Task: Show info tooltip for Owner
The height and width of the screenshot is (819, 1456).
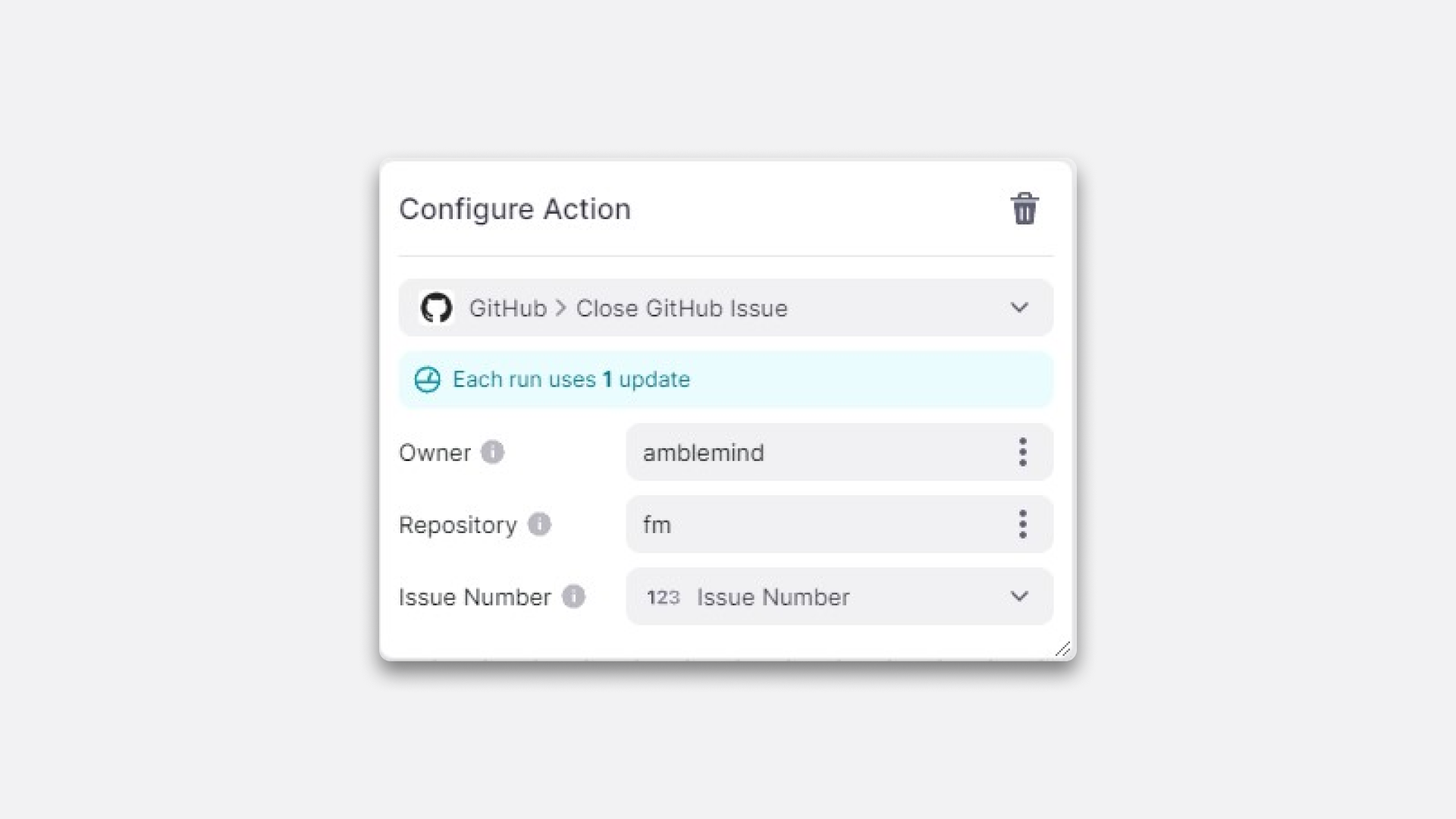Action: tap(492, 452)
